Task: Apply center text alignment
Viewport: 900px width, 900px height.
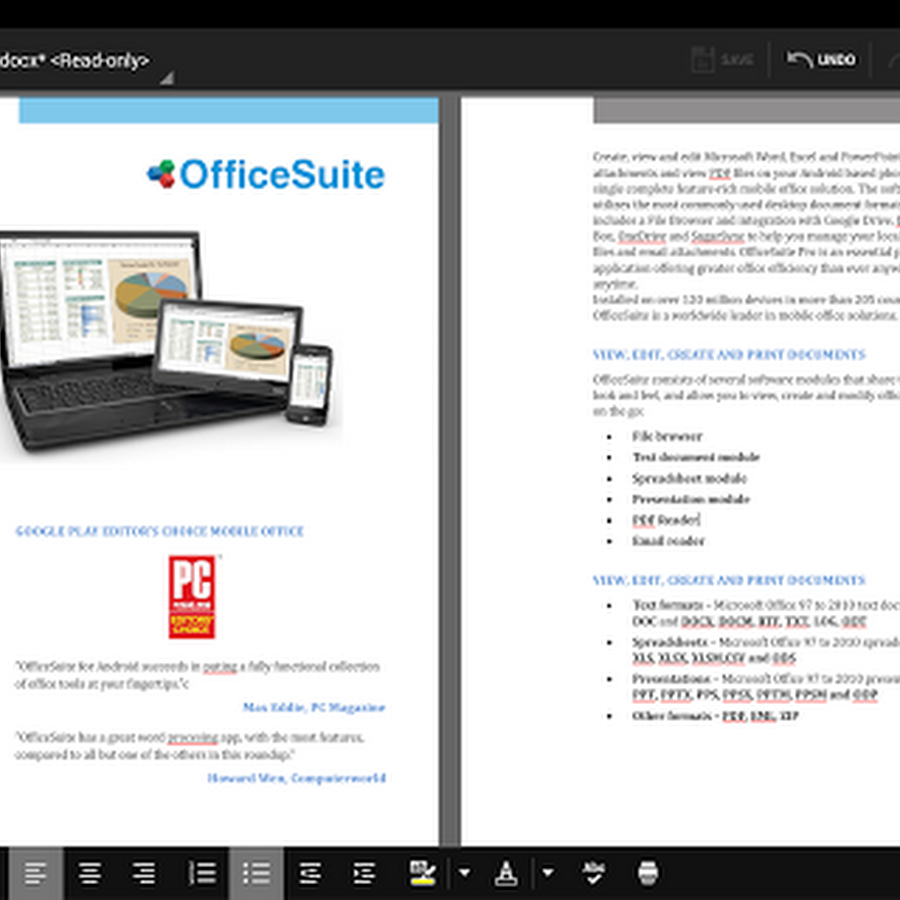Action: [90, 874]
